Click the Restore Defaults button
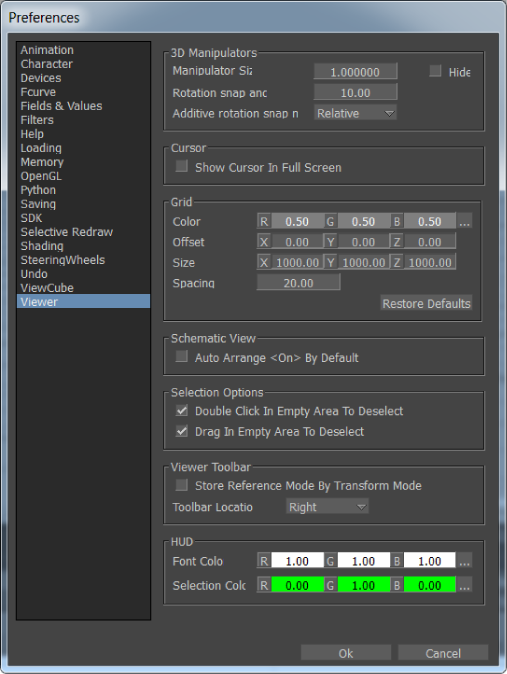The width and height of the screenshot is (507, 674). click(427, 303)
